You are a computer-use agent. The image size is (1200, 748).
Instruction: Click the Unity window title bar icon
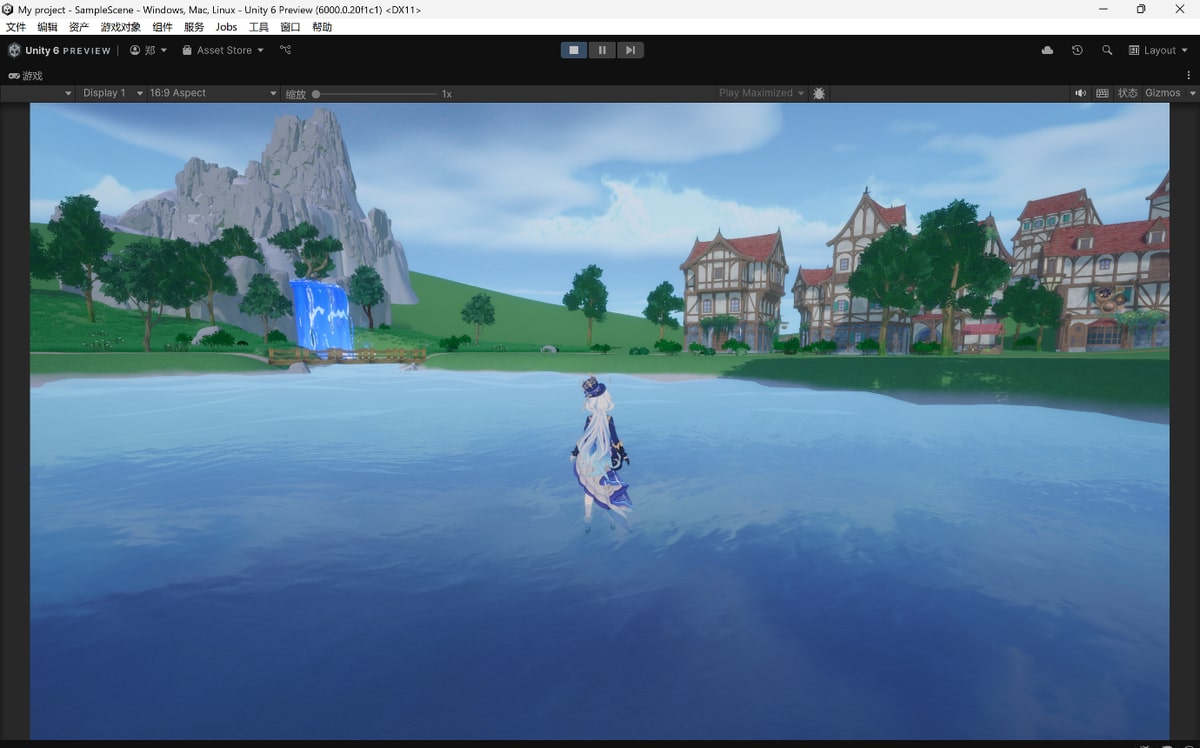(x=9, y=9)
